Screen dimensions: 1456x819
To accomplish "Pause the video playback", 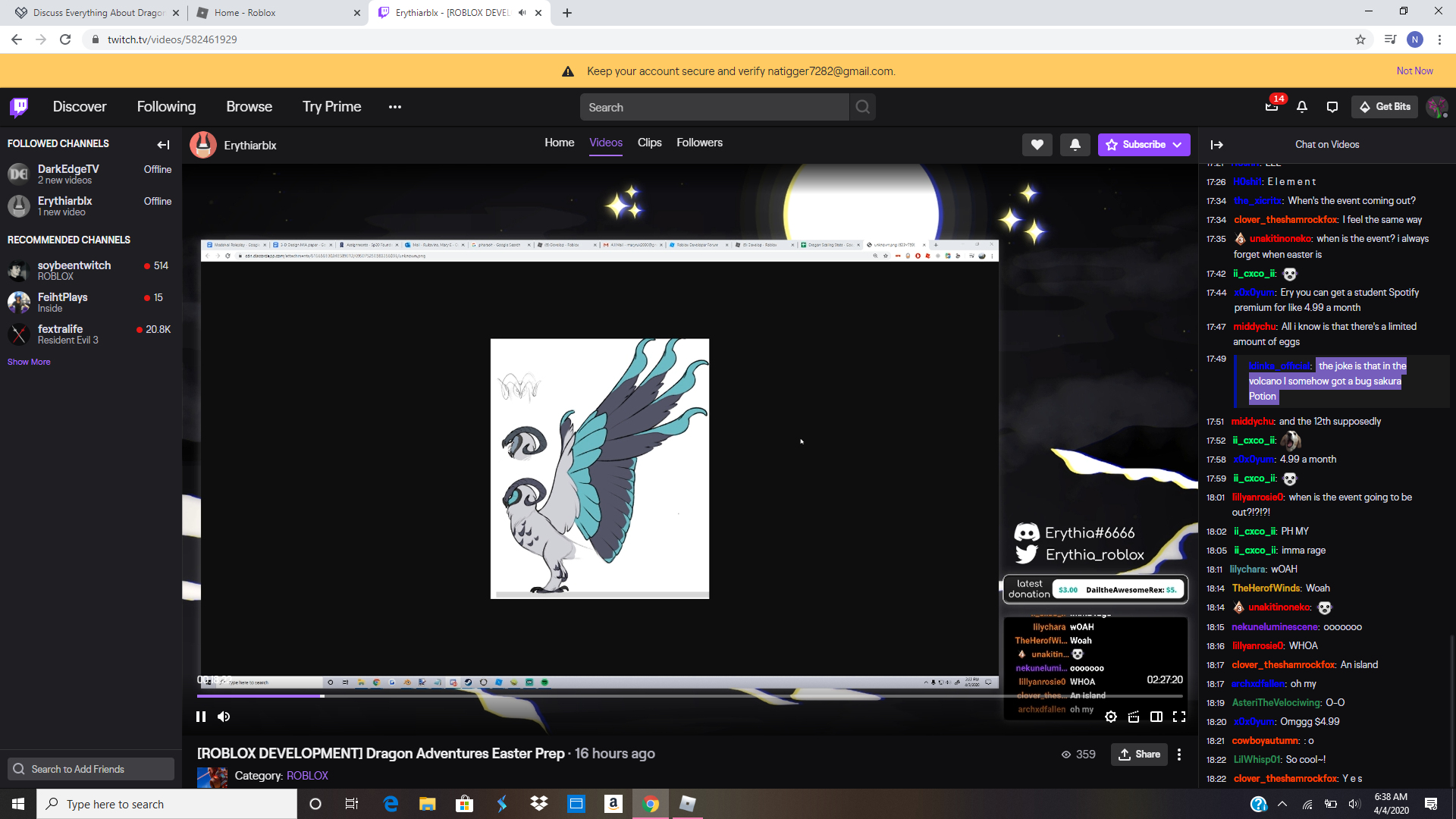I will click(x=201, y=717).
